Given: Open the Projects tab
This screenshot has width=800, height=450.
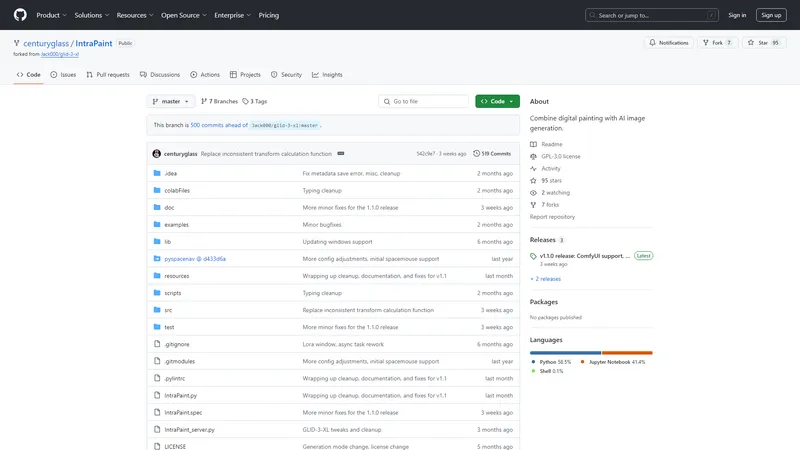Looking at the screenshot, I should 245,74.
